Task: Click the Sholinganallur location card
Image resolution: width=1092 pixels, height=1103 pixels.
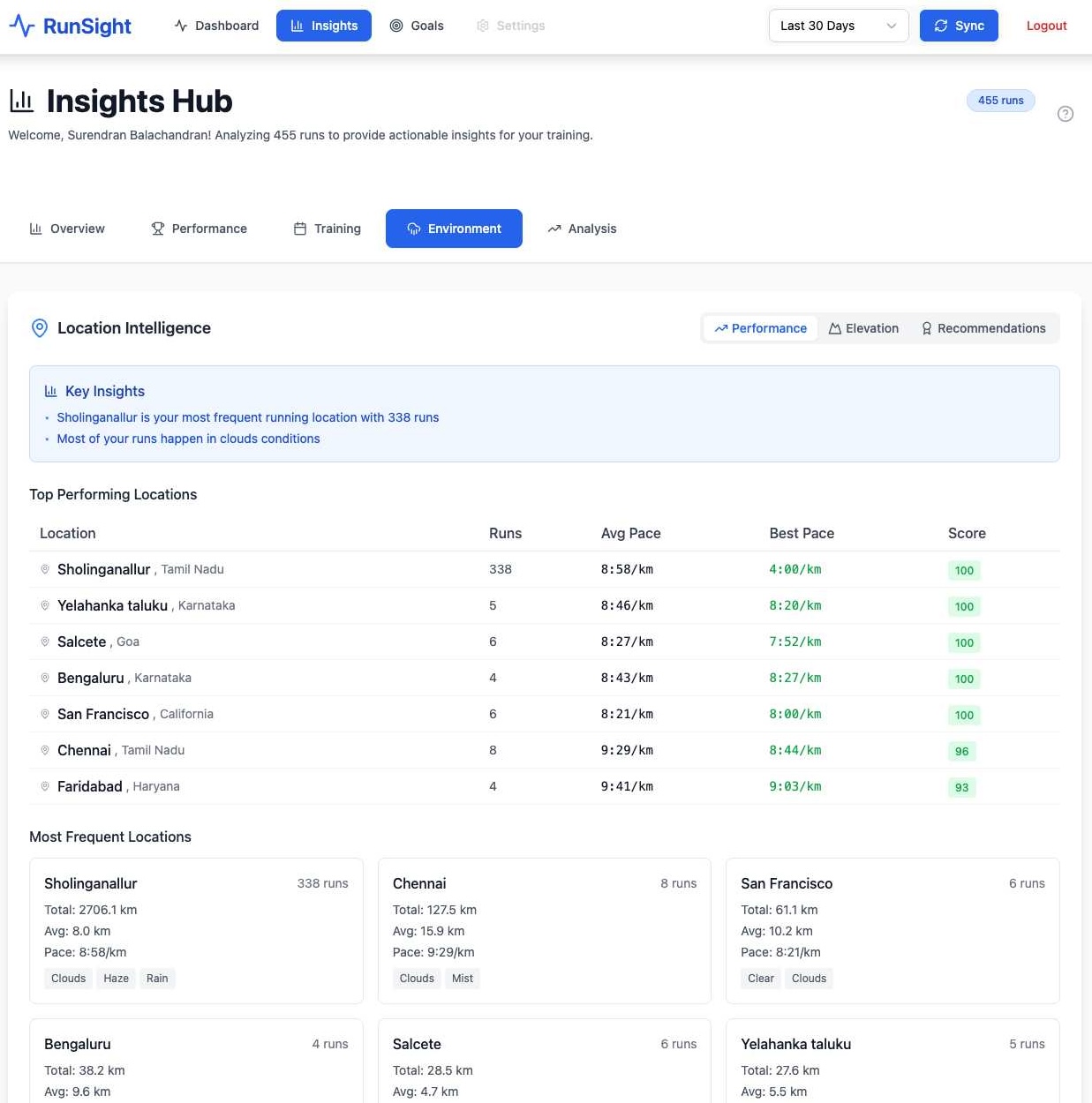Action: pos(196,931)
